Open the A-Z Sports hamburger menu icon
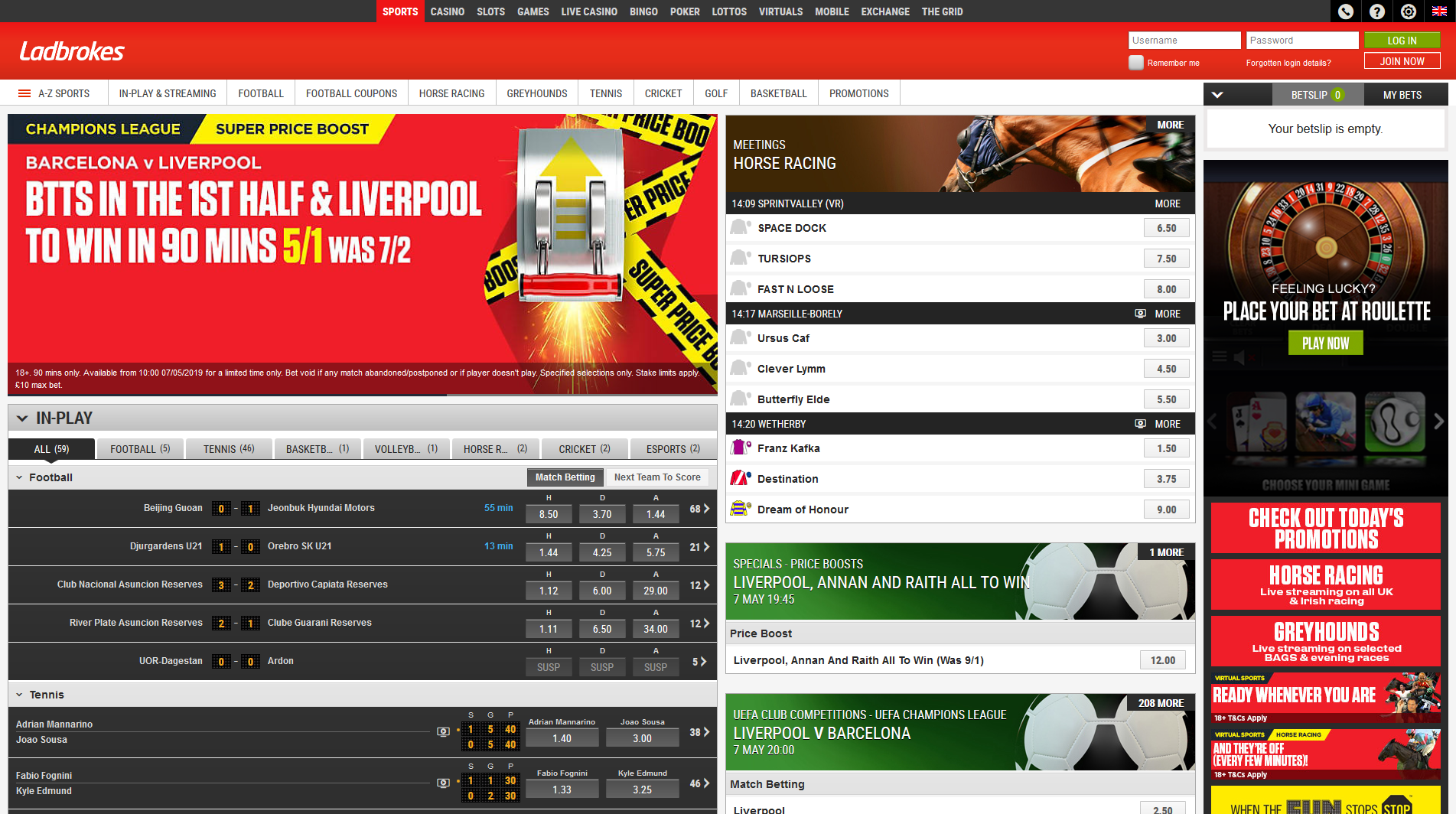This screenshot has width=1456, height=814. click(x=24, y=93)
